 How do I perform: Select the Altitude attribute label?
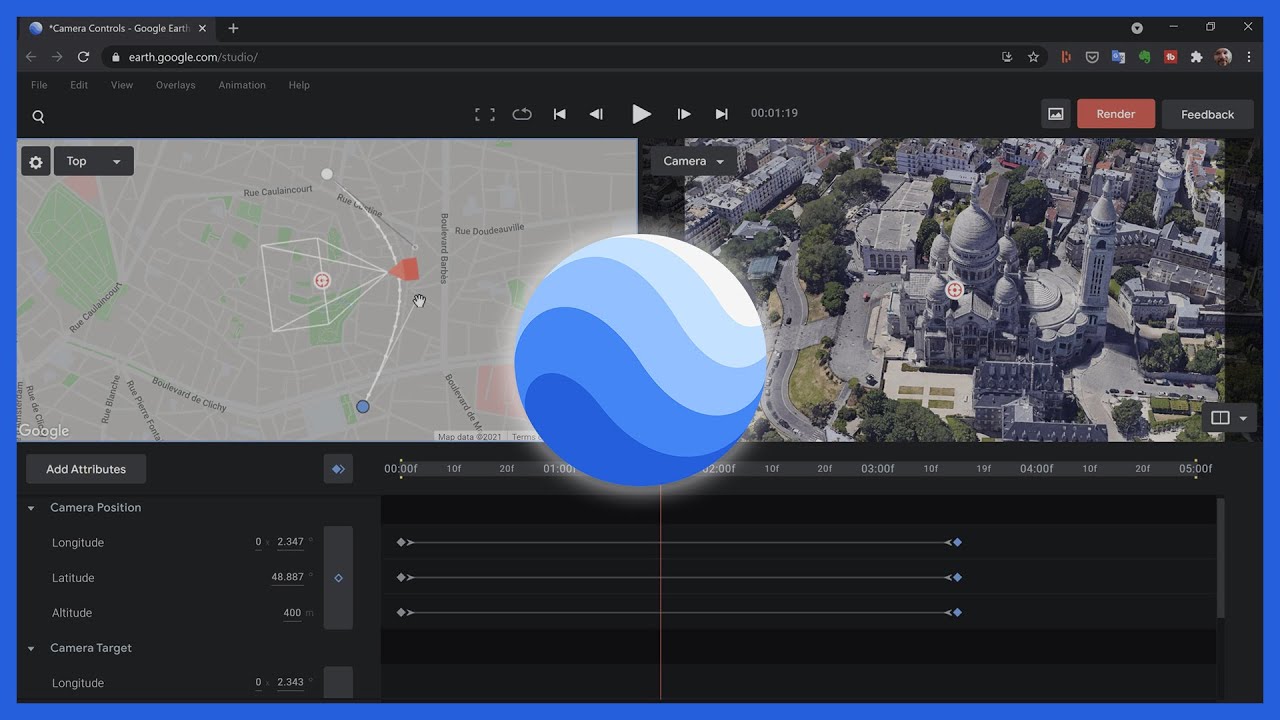[x=72, y=613]
